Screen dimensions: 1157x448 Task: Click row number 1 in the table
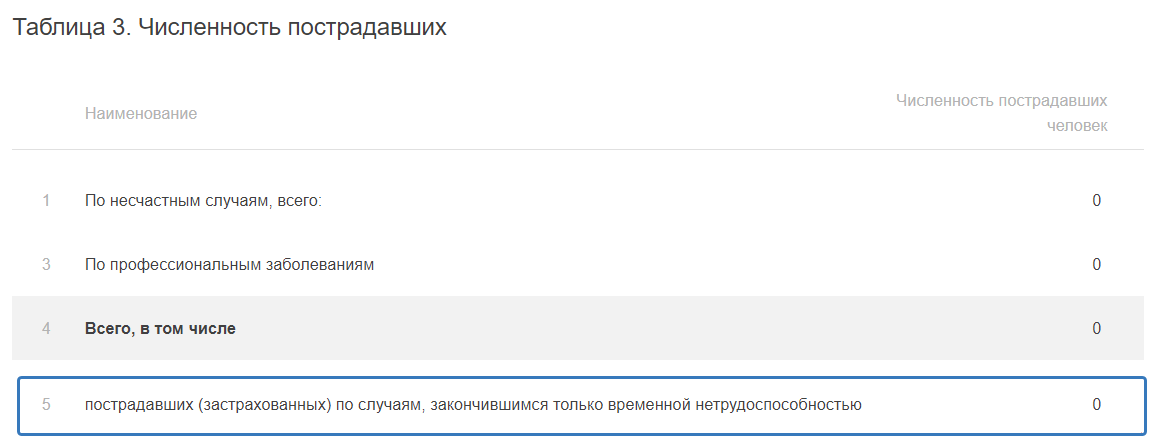click(x=46, y=200)
